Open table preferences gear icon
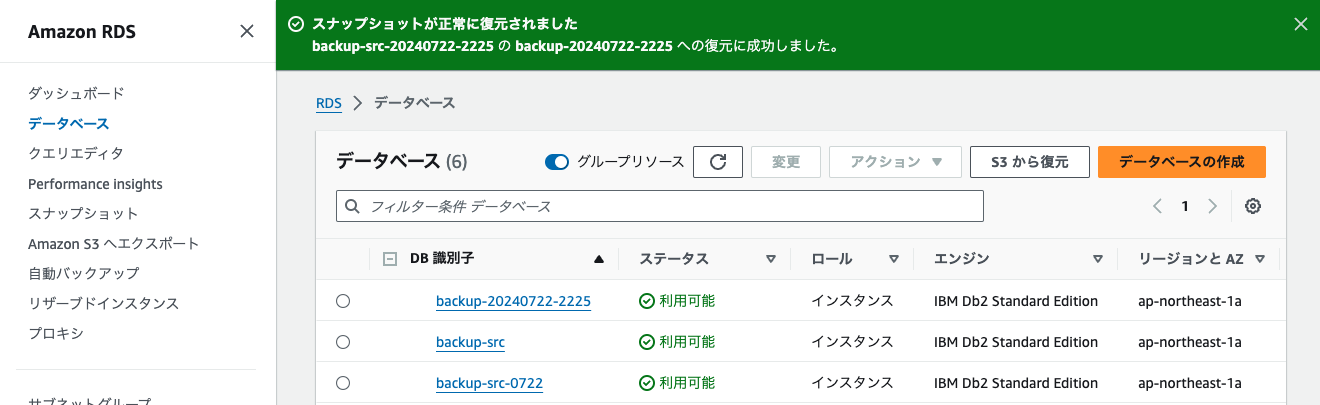1320x405 pixels. 1253,206
